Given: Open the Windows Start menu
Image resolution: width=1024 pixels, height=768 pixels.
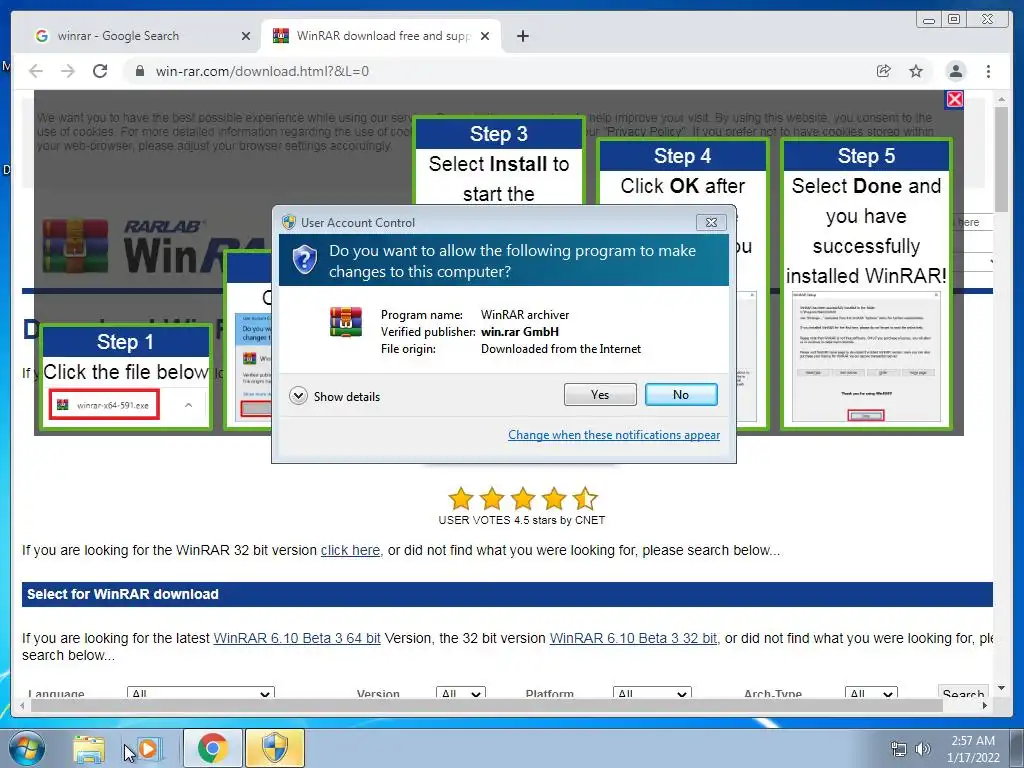Looking at the screenshot, I should click(x=26, y=748).
